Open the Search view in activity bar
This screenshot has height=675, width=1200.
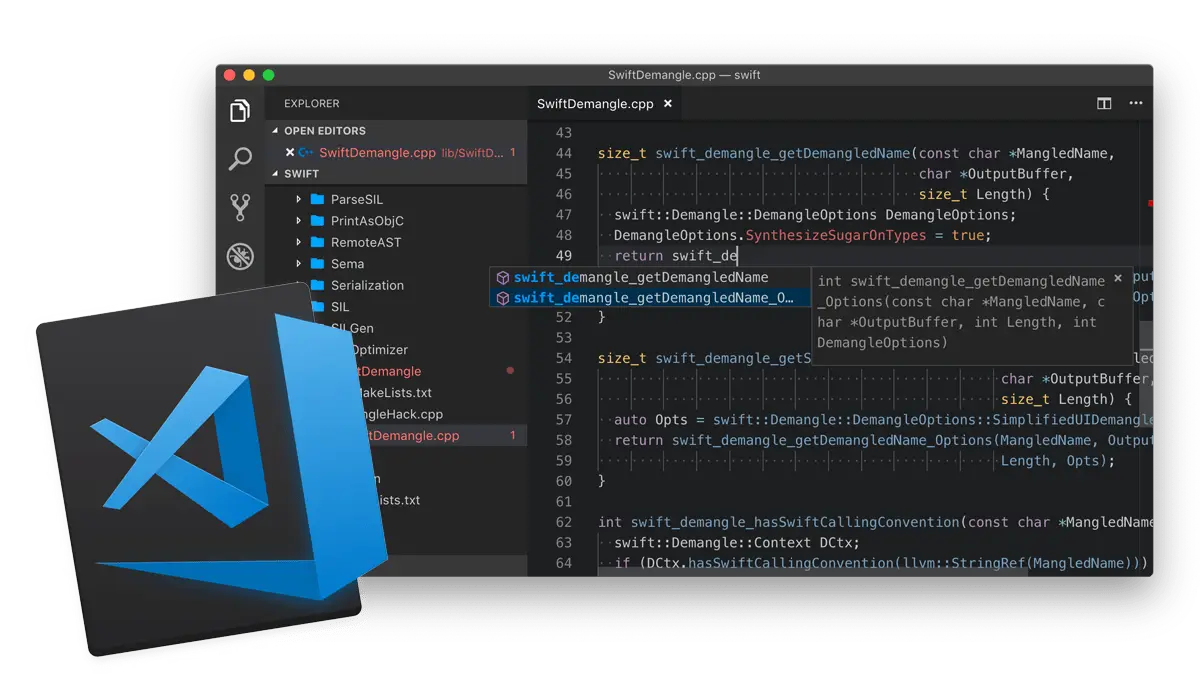point(240,159)
